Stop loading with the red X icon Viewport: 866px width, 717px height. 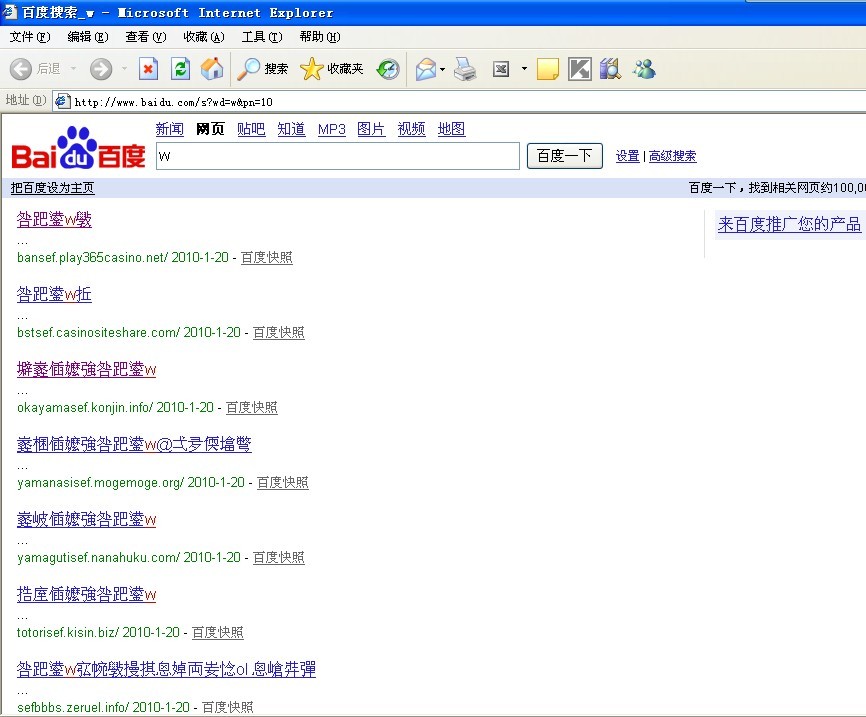coord(148,69)
